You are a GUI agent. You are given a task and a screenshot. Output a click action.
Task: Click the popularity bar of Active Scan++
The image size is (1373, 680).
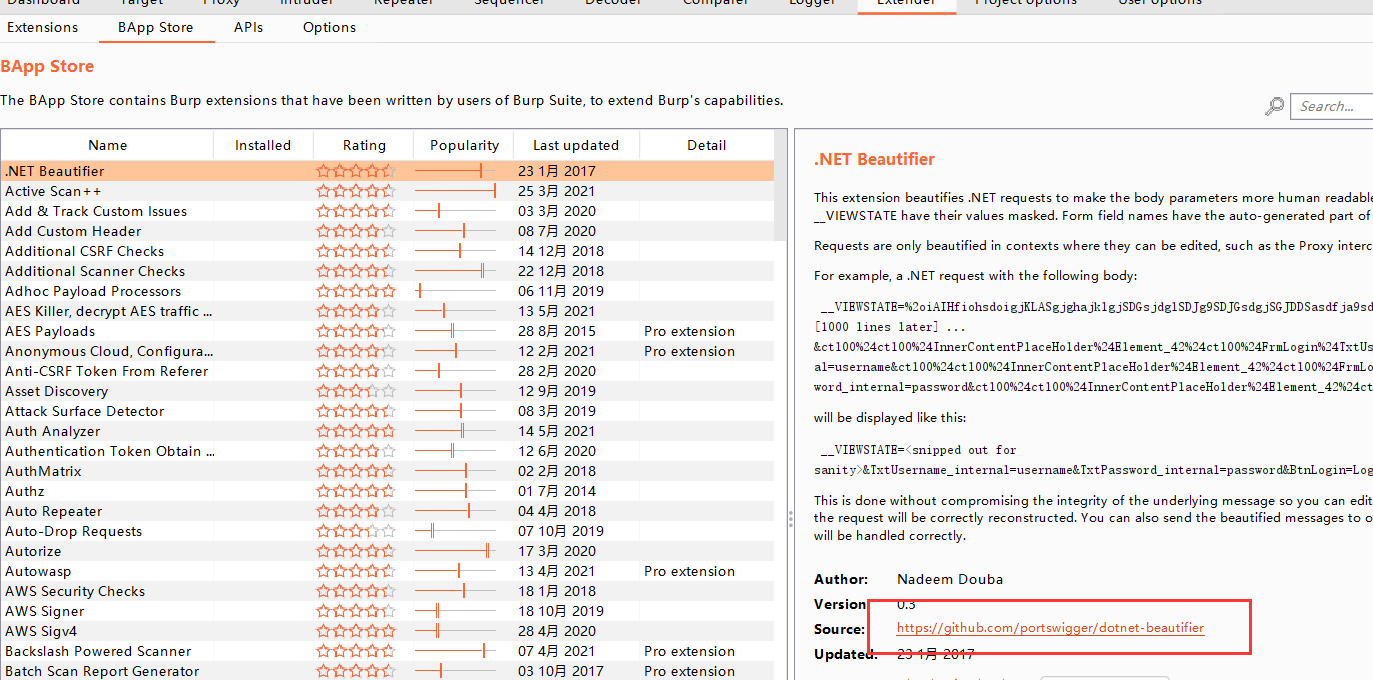[x=456, y=191]
